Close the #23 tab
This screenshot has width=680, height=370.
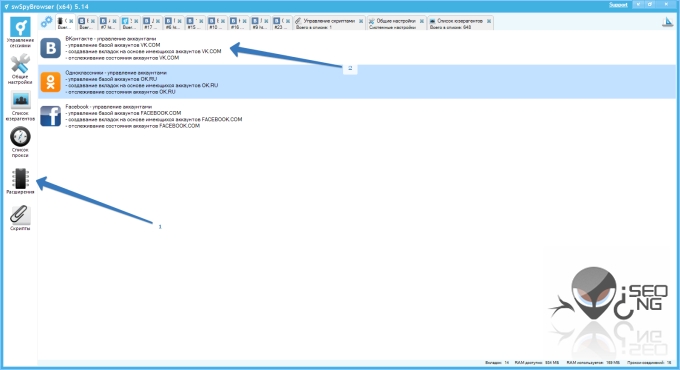click(x=288, y=21)
